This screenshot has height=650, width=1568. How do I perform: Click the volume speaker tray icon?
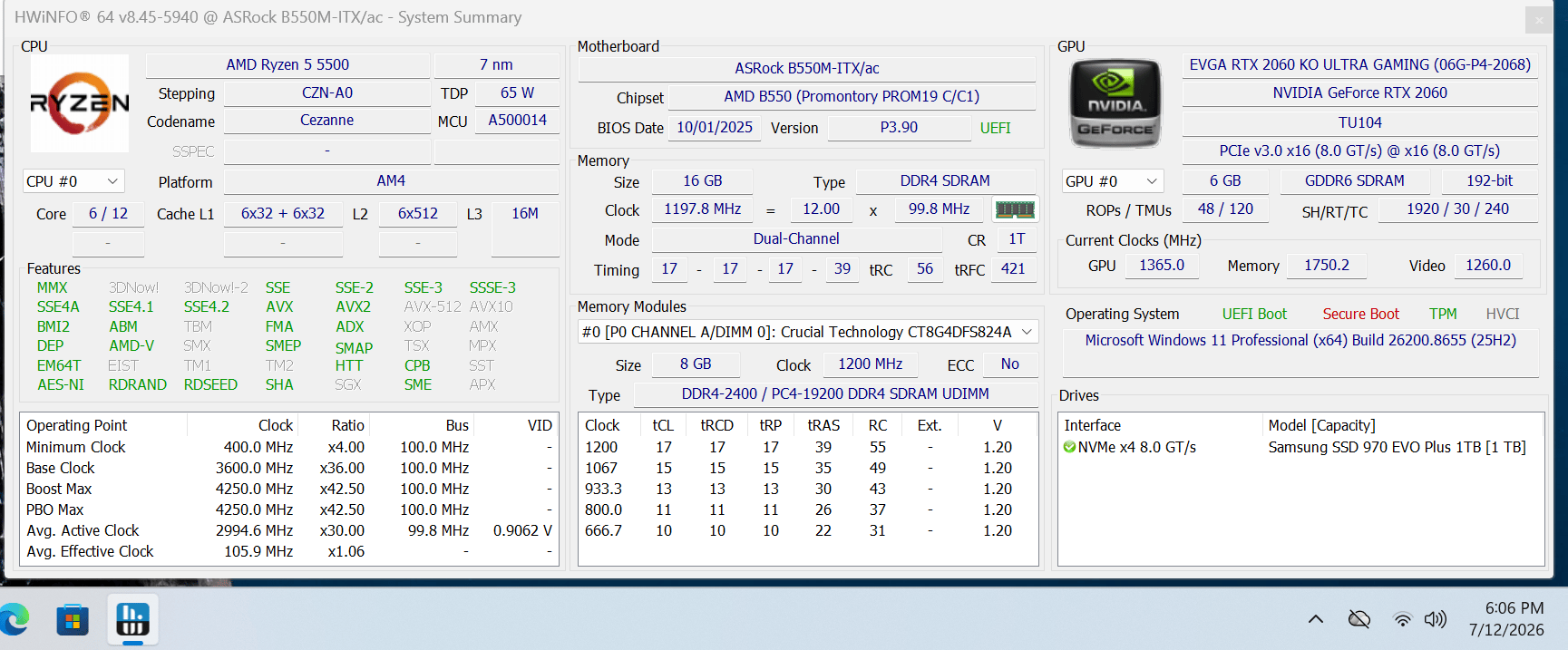(1435, 619)
